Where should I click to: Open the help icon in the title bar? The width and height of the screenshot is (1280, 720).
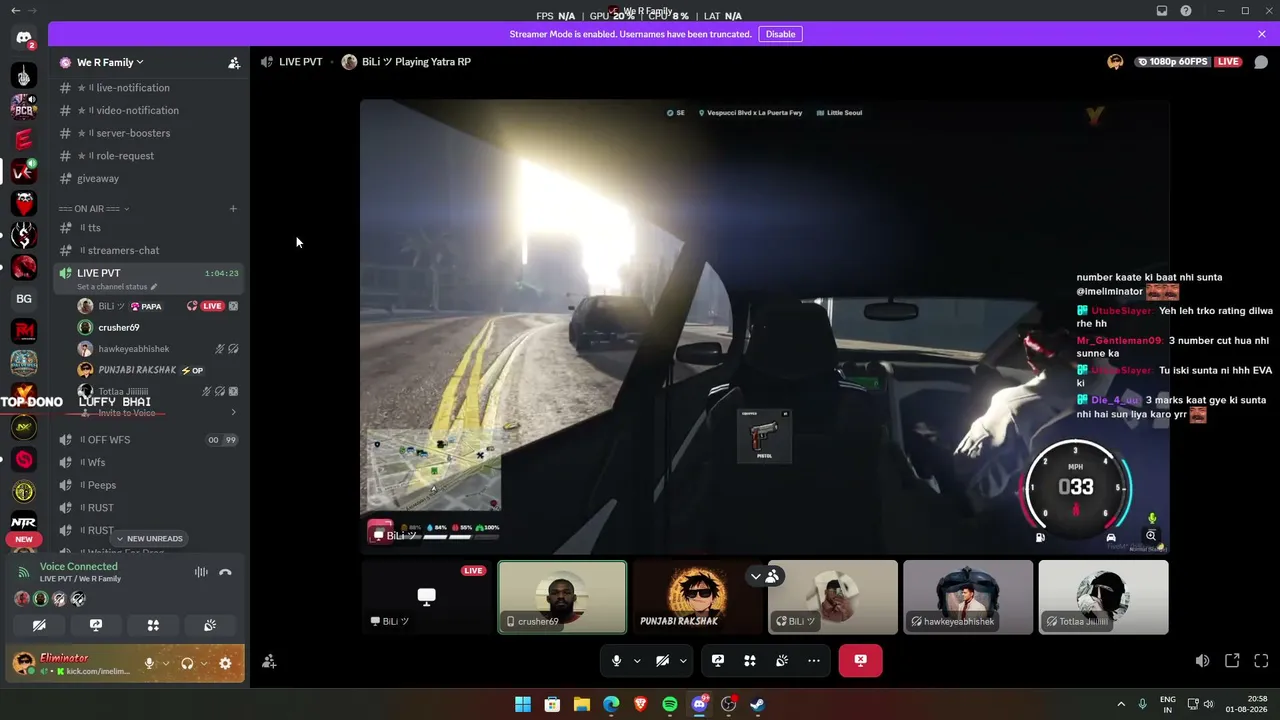tap(1186, 11)
